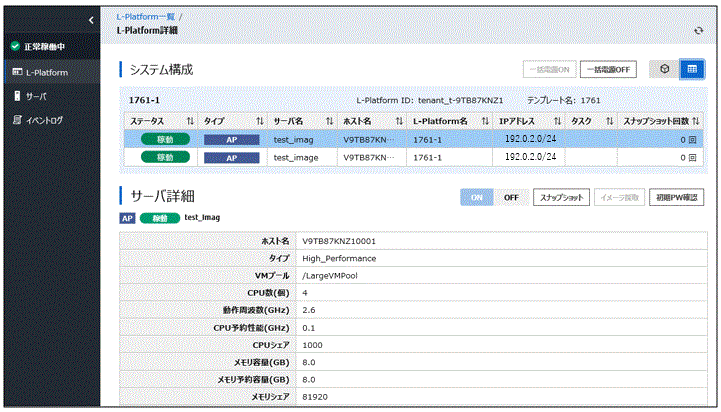Viewport: 721px width, 412px height.
Task: Toggle server power to OFF
Action: point(510,198)
